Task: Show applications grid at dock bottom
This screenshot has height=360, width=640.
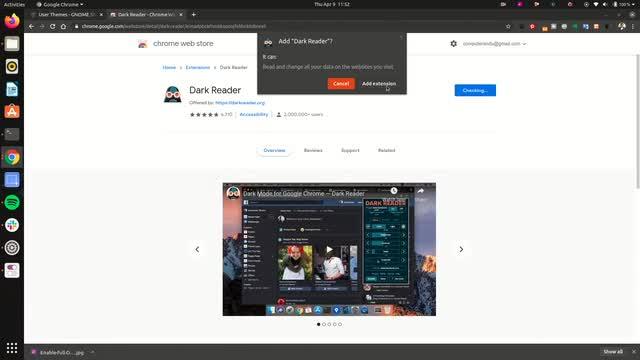Action: tap(12, 348)
